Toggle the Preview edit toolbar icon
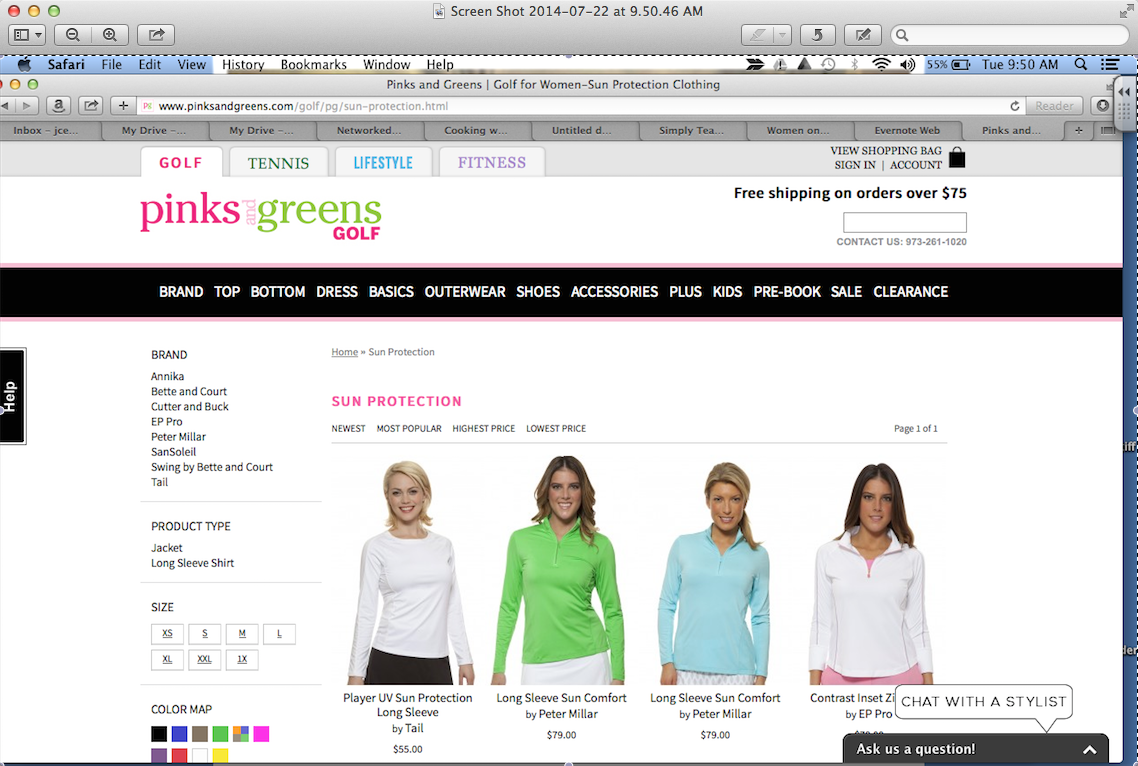 [863, 35]
